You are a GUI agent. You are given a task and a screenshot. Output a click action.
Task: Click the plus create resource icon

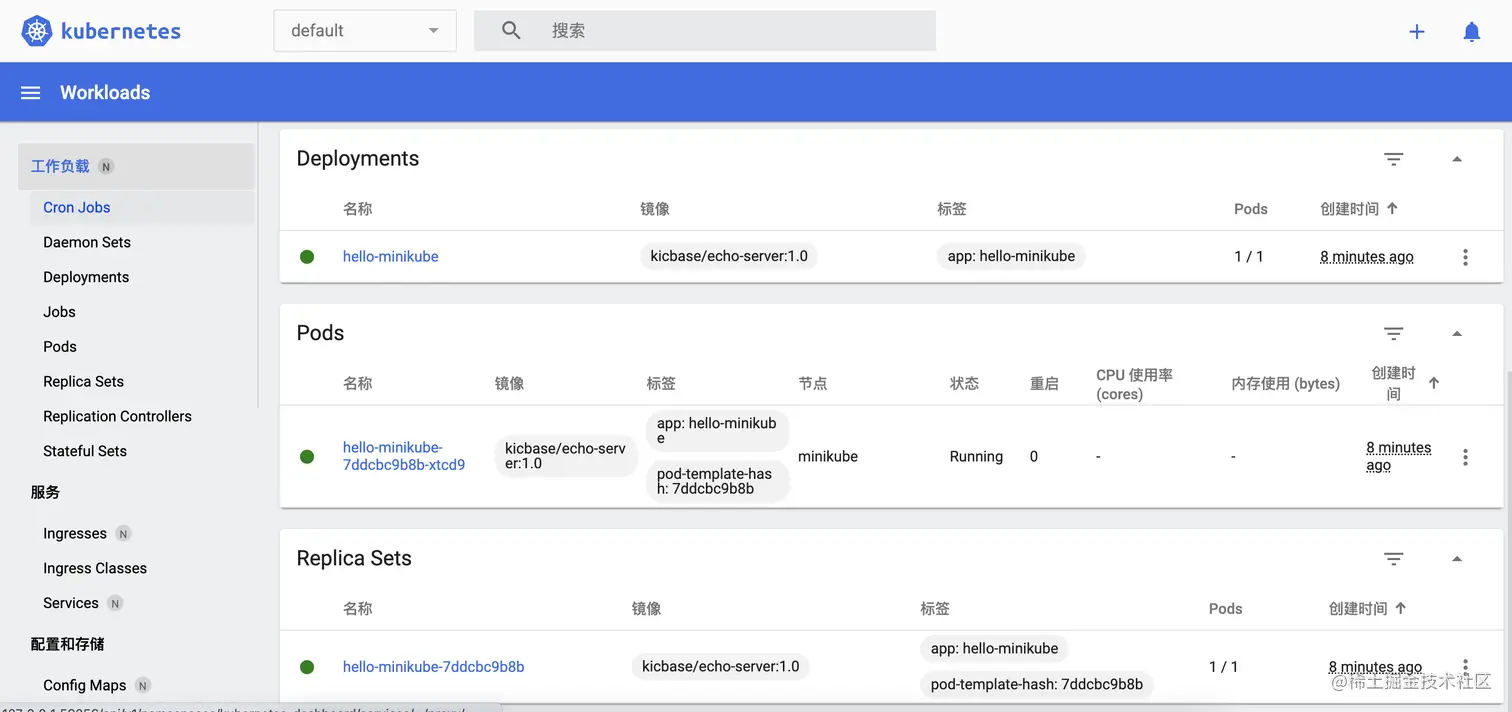(x=1417, y=32)
